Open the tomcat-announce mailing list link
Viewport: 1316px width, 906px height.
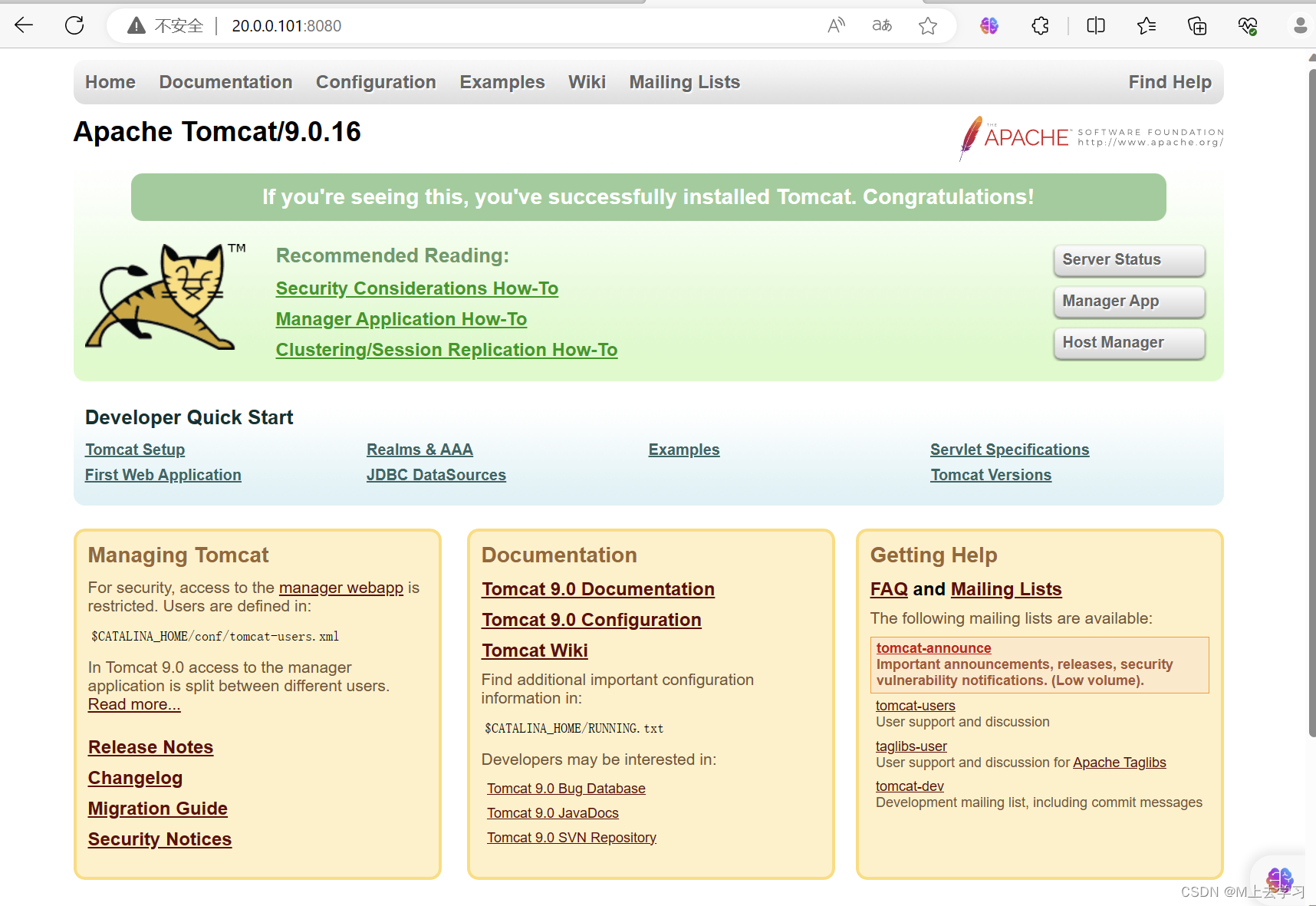pos(933,648)
